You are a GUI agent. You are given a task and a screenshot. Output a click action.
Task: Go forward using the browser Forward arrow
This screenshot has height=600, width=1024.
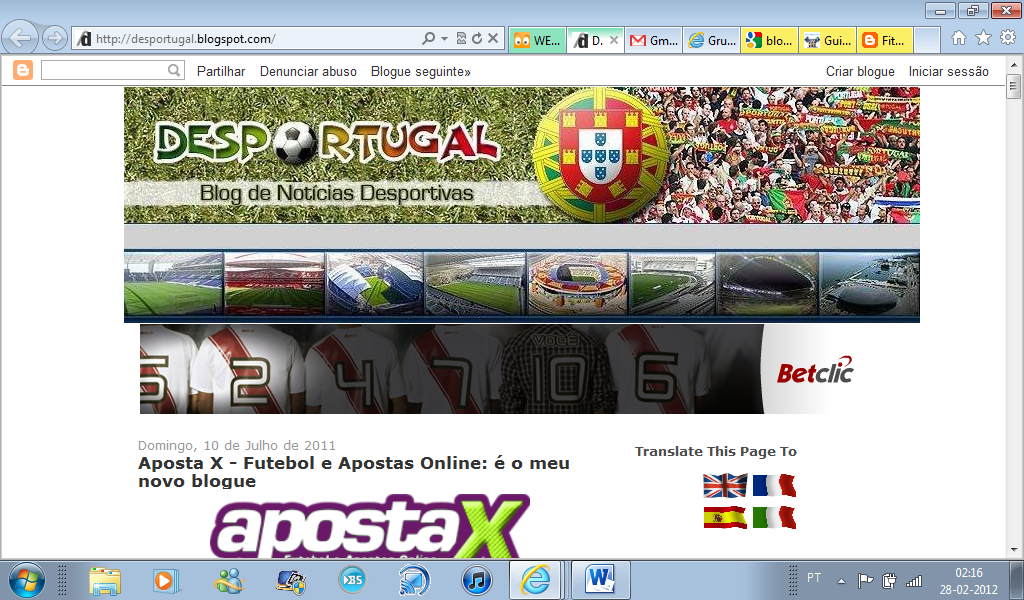click(55, 39)
